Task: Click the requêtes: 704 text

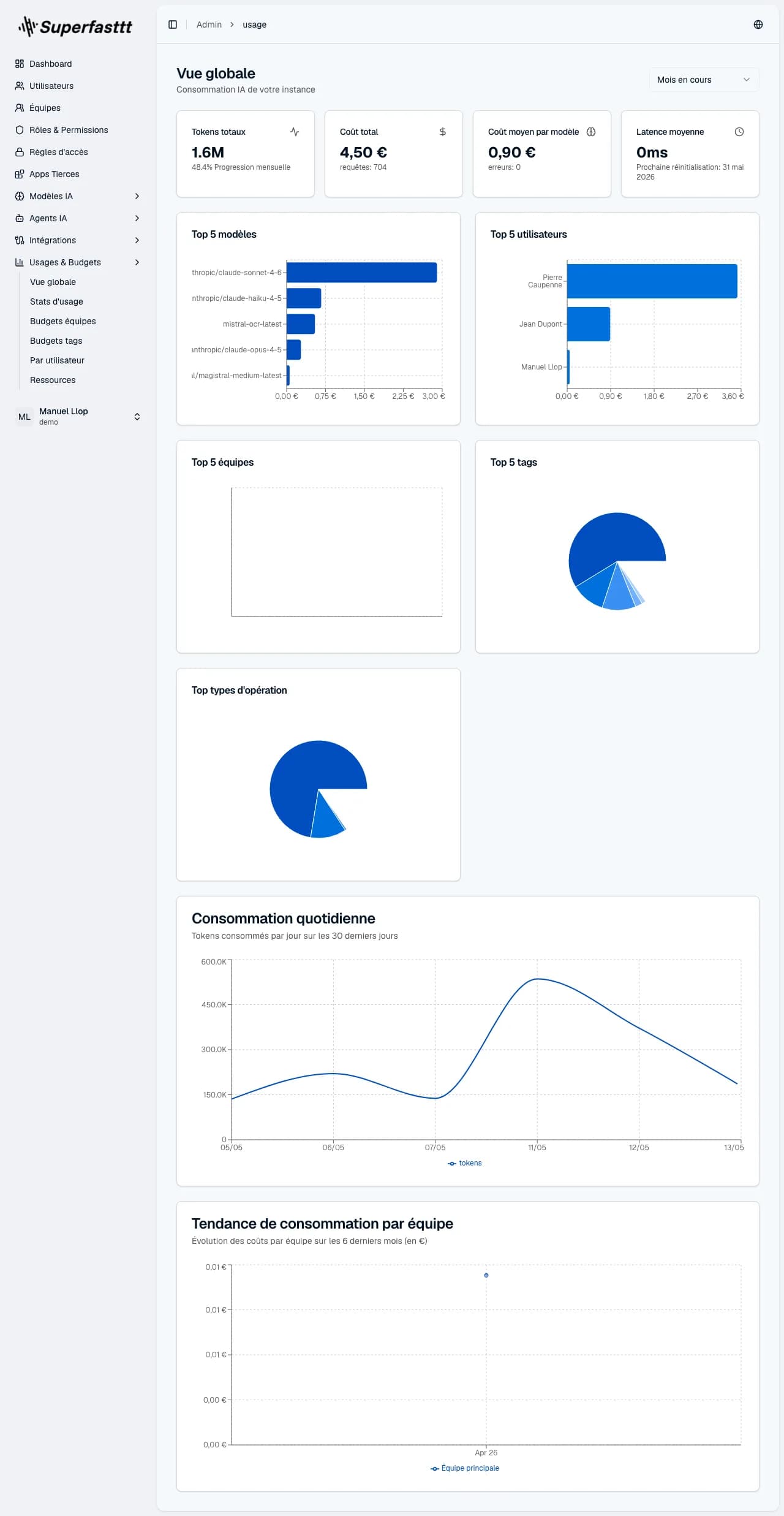Action: [x=363, y=167]
